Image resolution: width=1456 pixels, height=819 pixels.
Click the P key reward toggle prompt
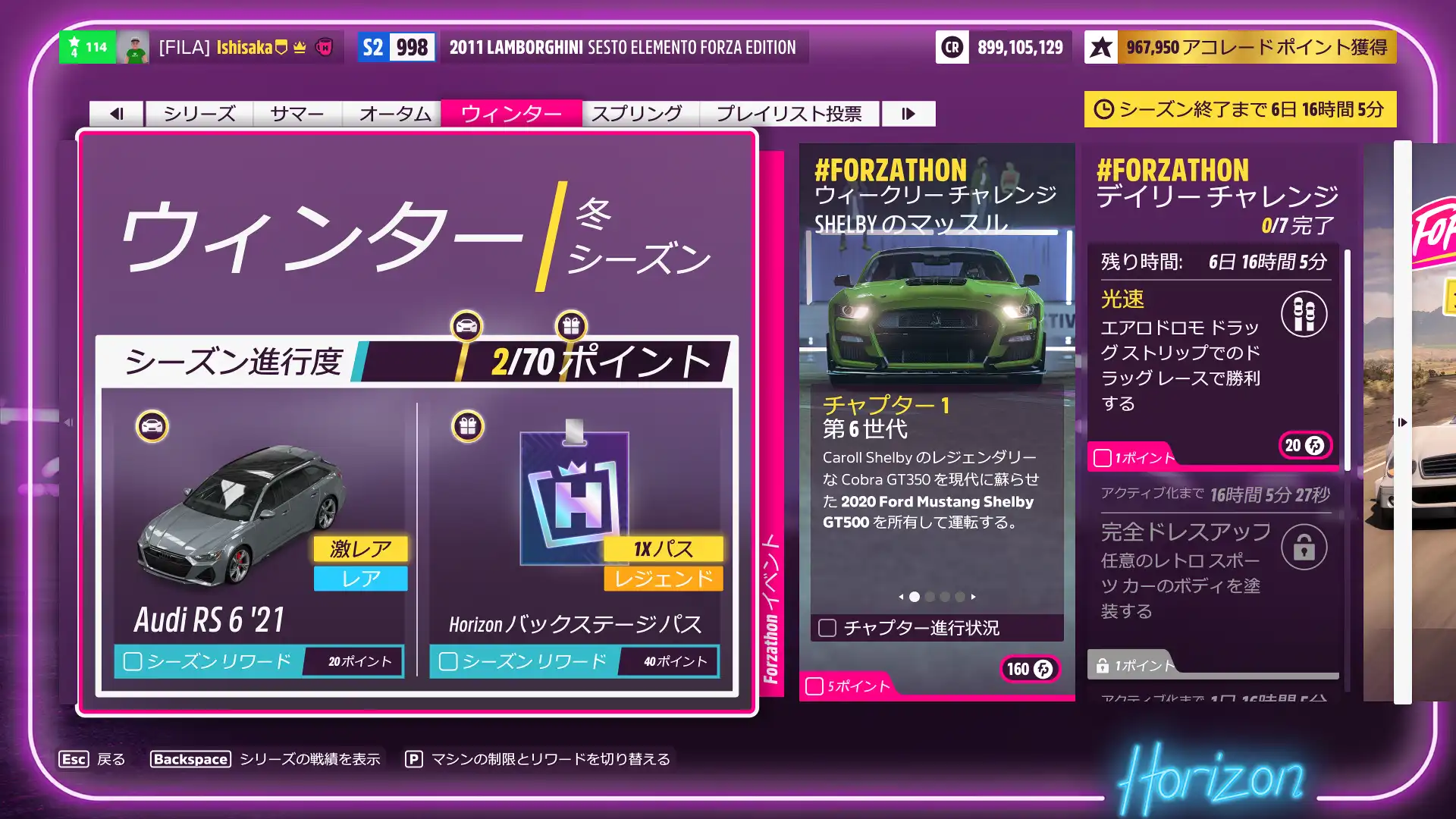click(x=538, y=759)
